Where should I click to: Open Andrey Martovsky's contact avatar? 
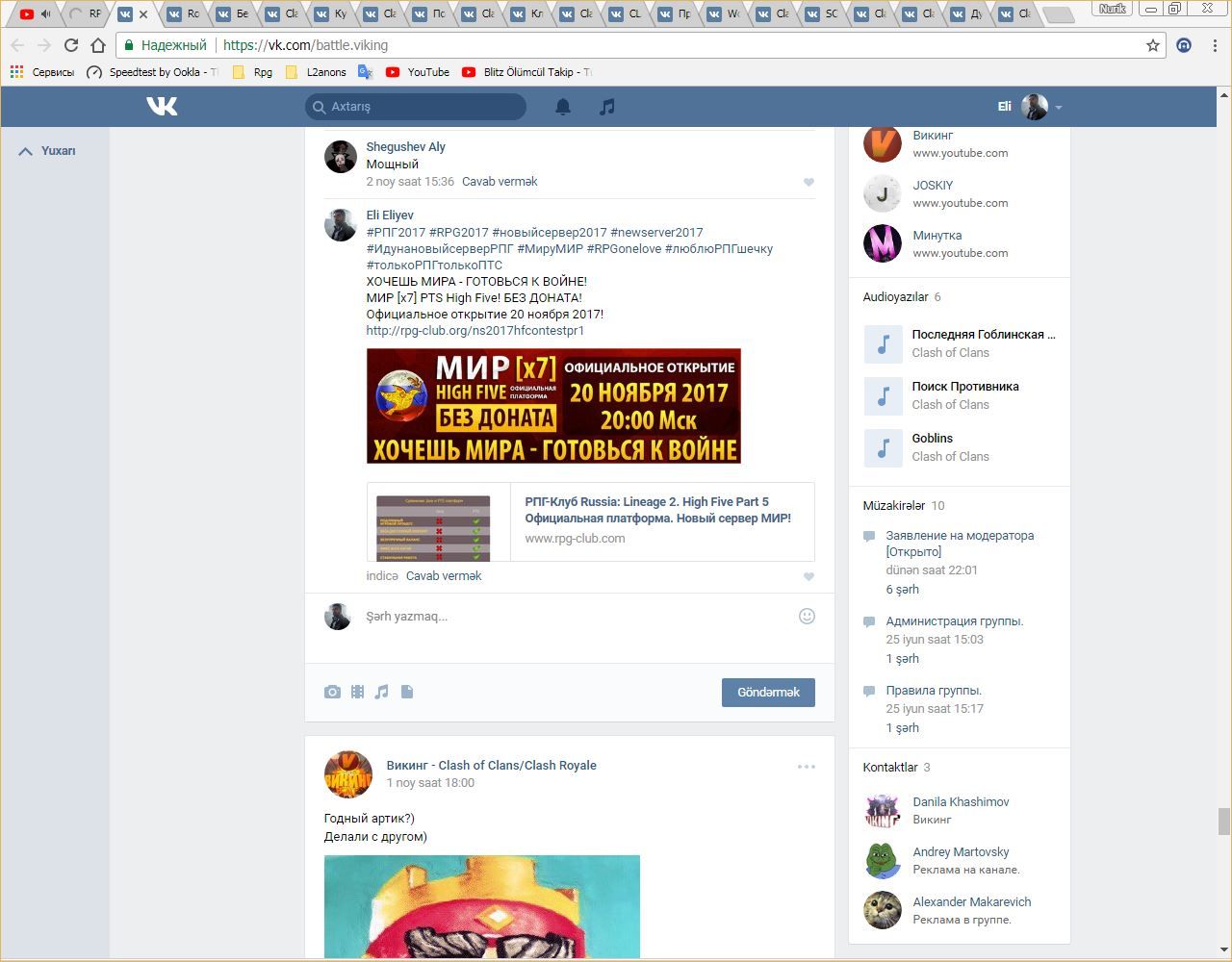coord(882,861)
